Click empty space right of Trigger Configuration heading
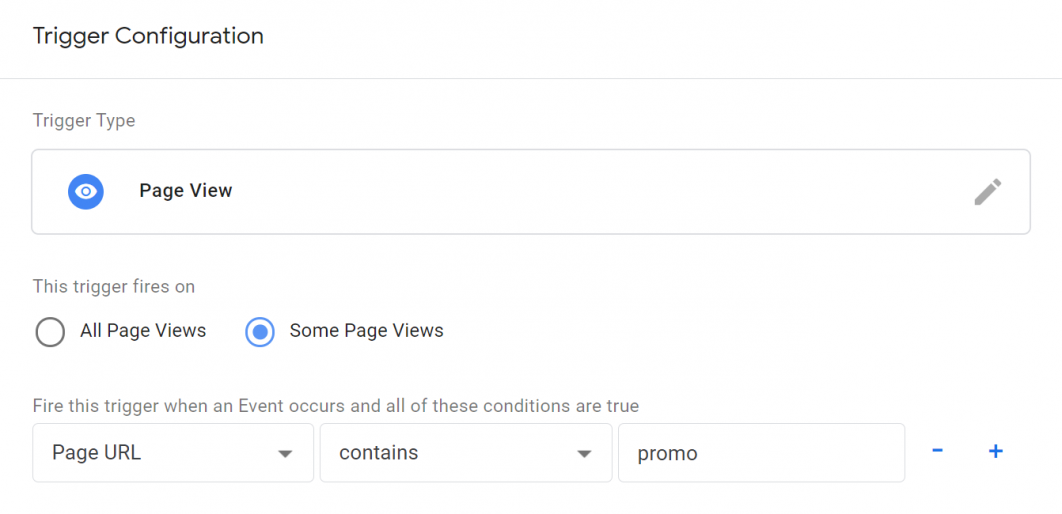The image size is (1062, 514). click(650, 37)
